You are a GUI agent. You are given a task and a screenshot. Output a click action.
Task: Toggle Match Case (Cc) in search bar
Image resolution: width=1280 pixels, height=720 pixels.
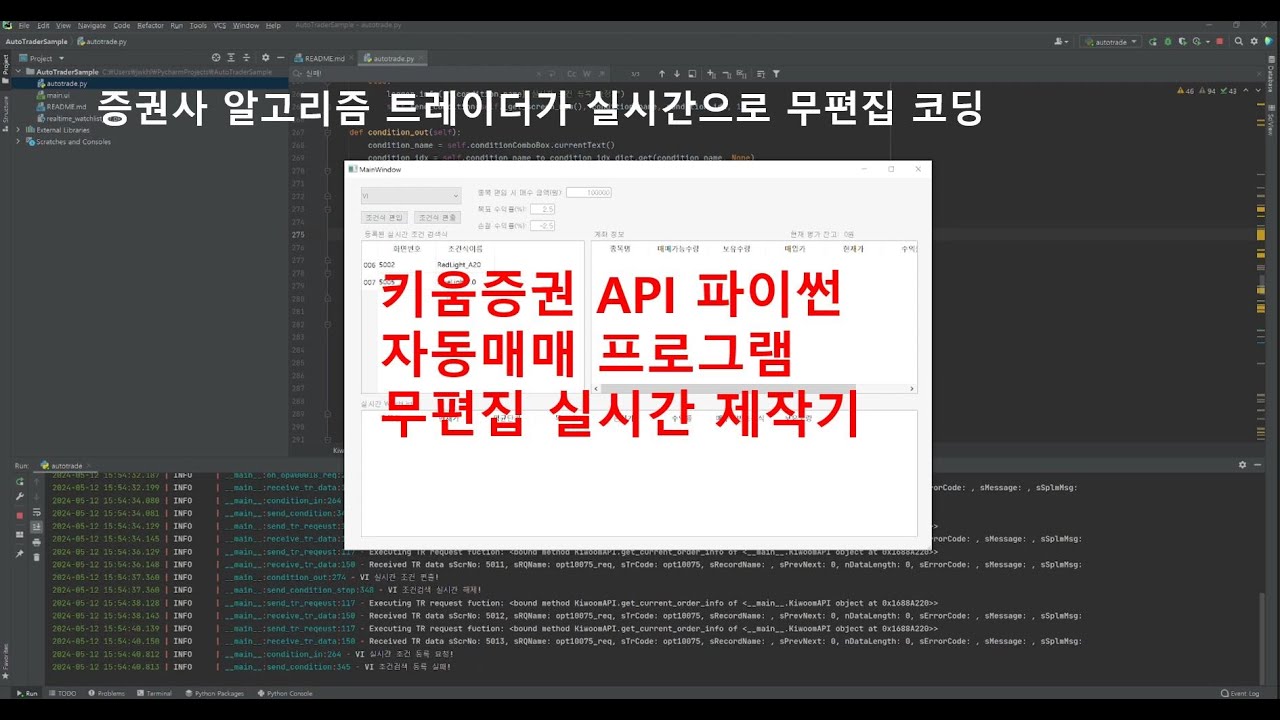pyautogui.click(x=572, y=74)
